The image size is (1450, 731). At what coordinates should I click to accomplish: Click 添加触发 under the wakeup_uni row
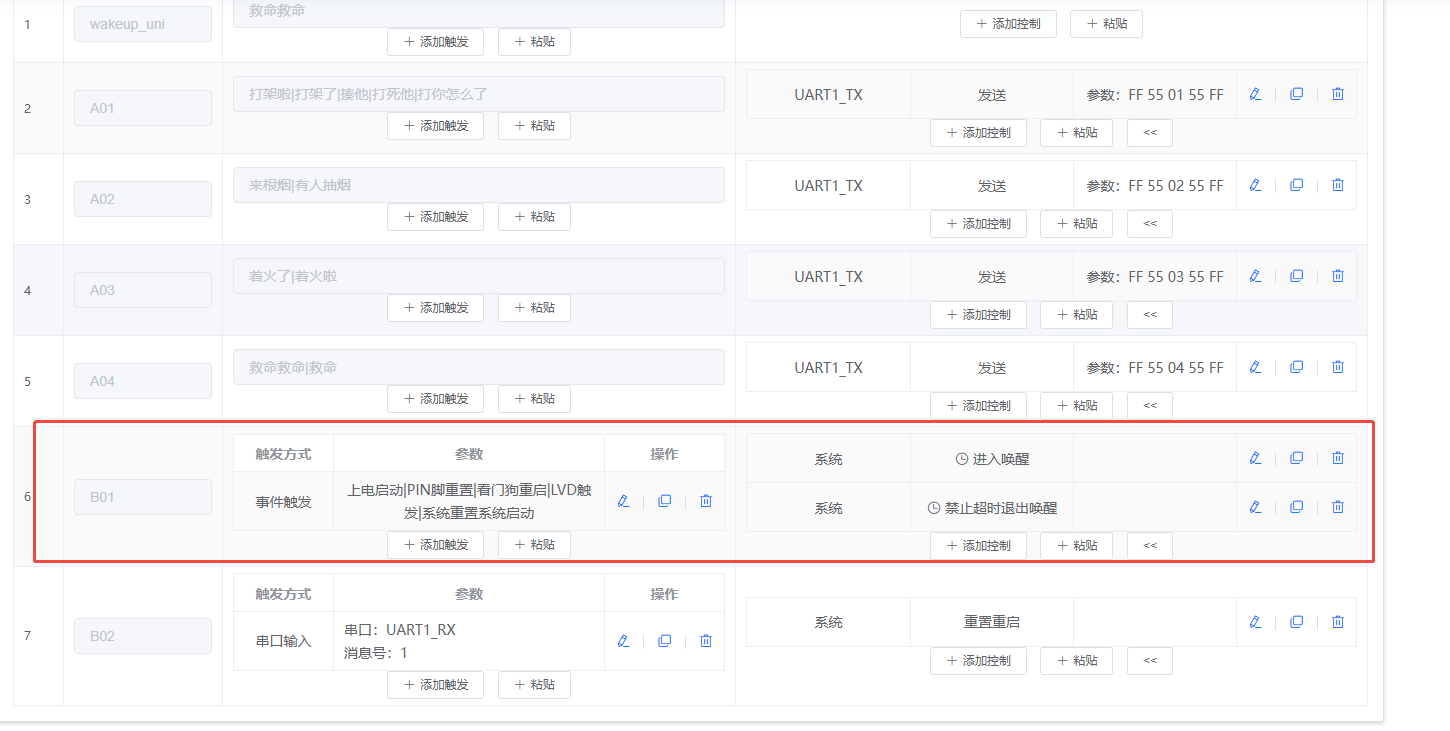click(435, 41)
